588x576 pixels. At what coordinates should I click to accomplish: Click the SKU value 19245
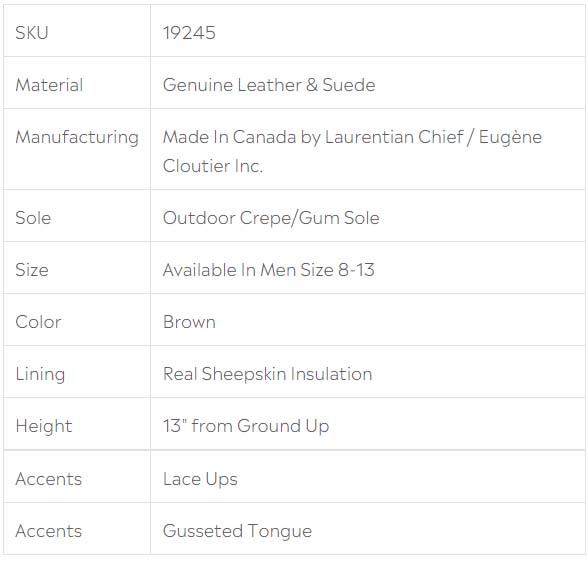tap(189, 33)
